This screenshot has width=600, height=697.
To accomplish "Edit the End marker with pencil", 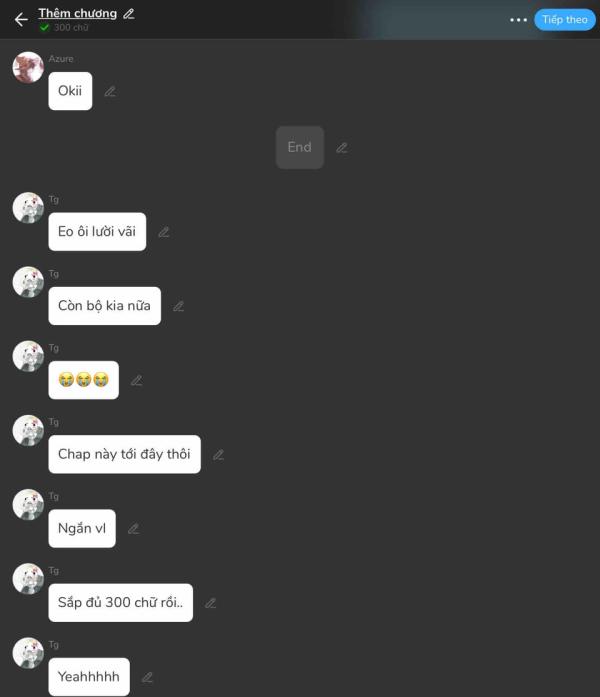I will point(342,148).
